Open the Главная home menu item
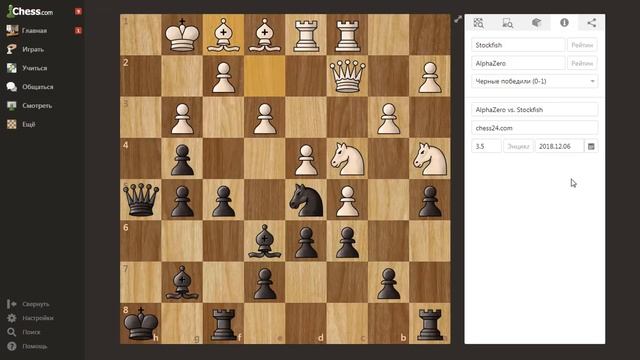This screenshot has height=360, width=640. coord(35,31)
